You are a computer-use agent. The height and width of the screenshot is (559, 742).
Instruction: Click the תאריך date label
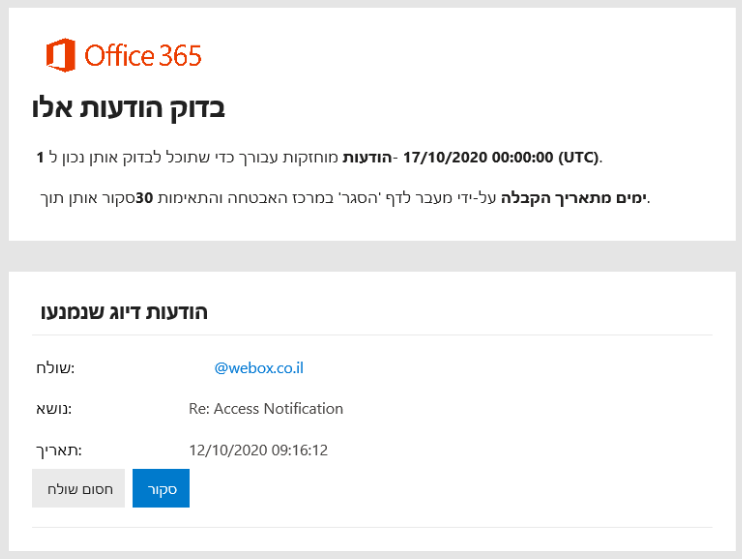pos(57,450)
